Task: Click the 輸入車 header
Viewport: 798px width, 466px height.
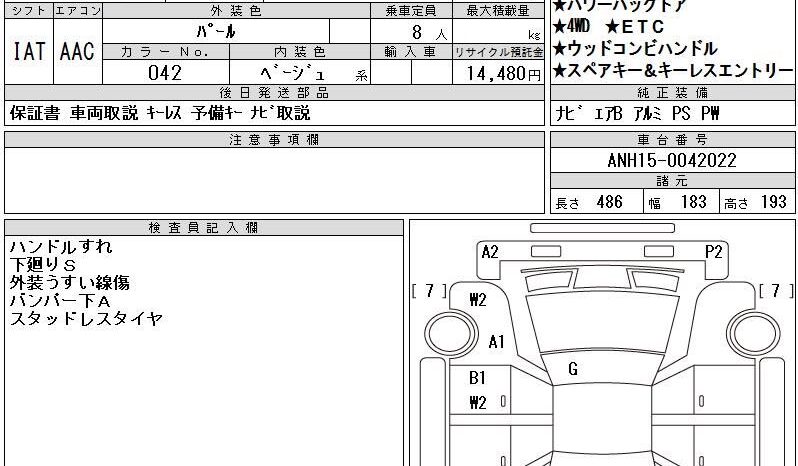Action: pyautogui.click(x=411, y=52)
